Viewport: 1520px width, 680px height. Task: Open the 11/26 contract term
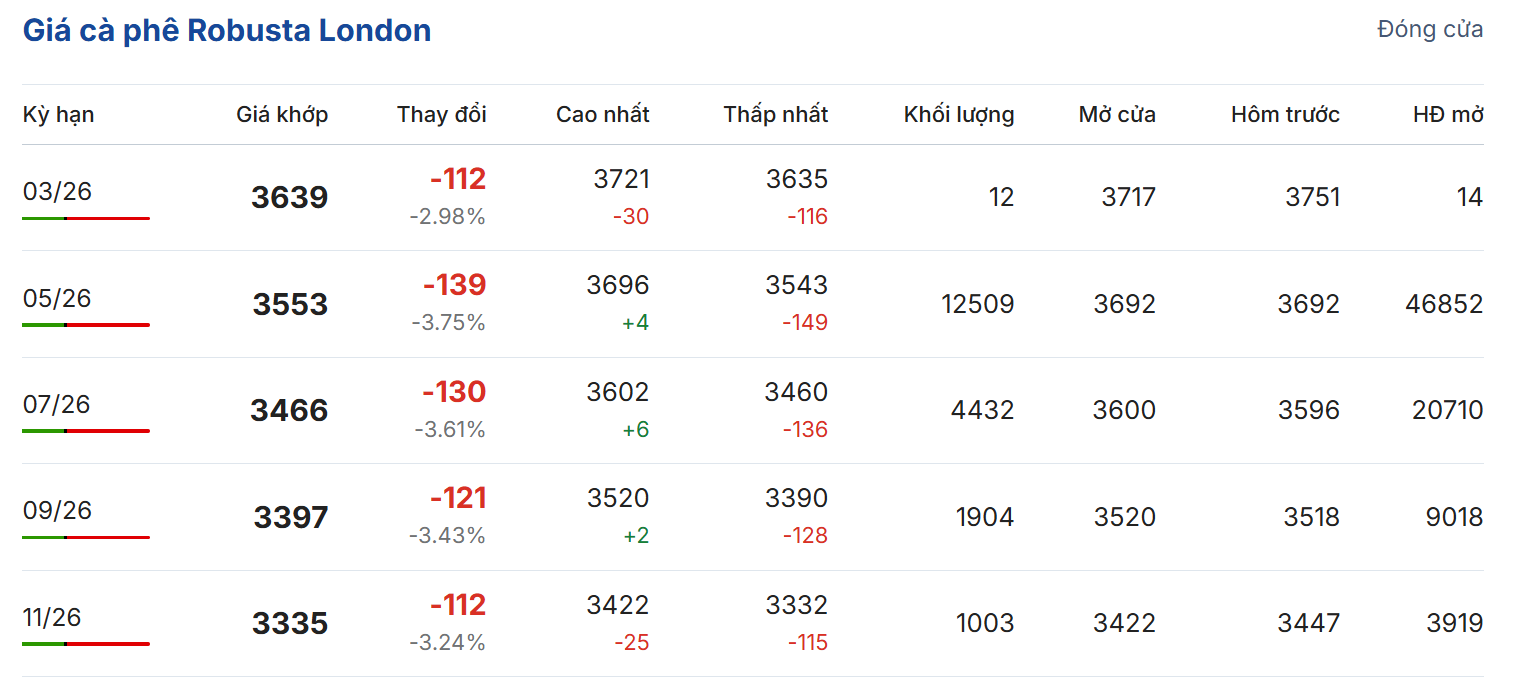52,617
